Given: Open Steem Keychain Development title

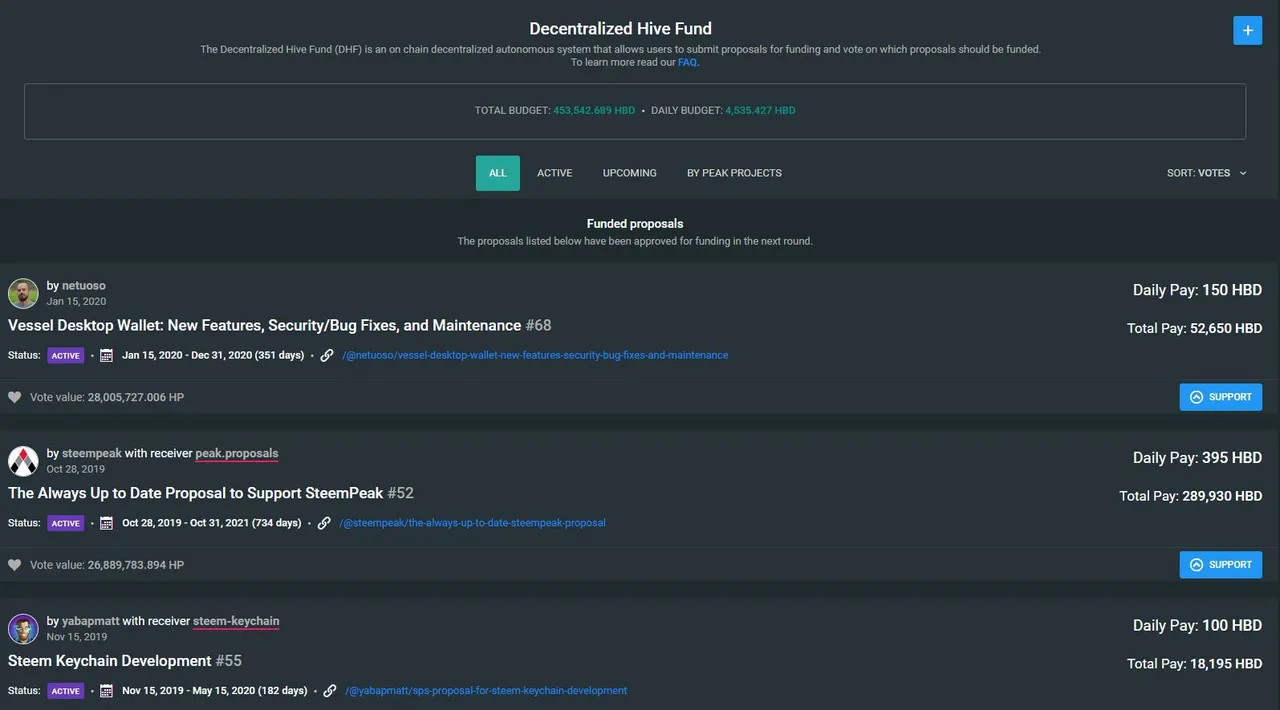Looking at the screenshot, I should click(109, 661).
